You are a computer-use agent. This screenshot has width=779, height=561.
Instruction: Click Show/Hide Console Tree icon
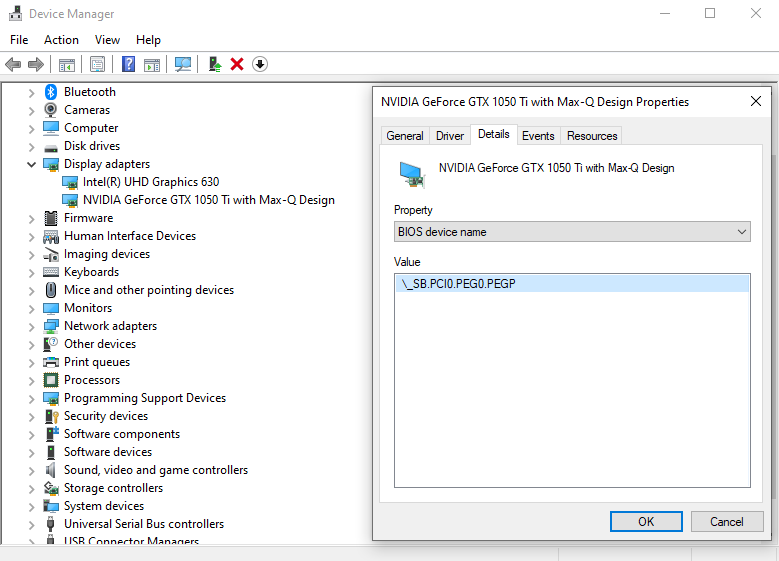pyautogui.click(x=67, y=64)
